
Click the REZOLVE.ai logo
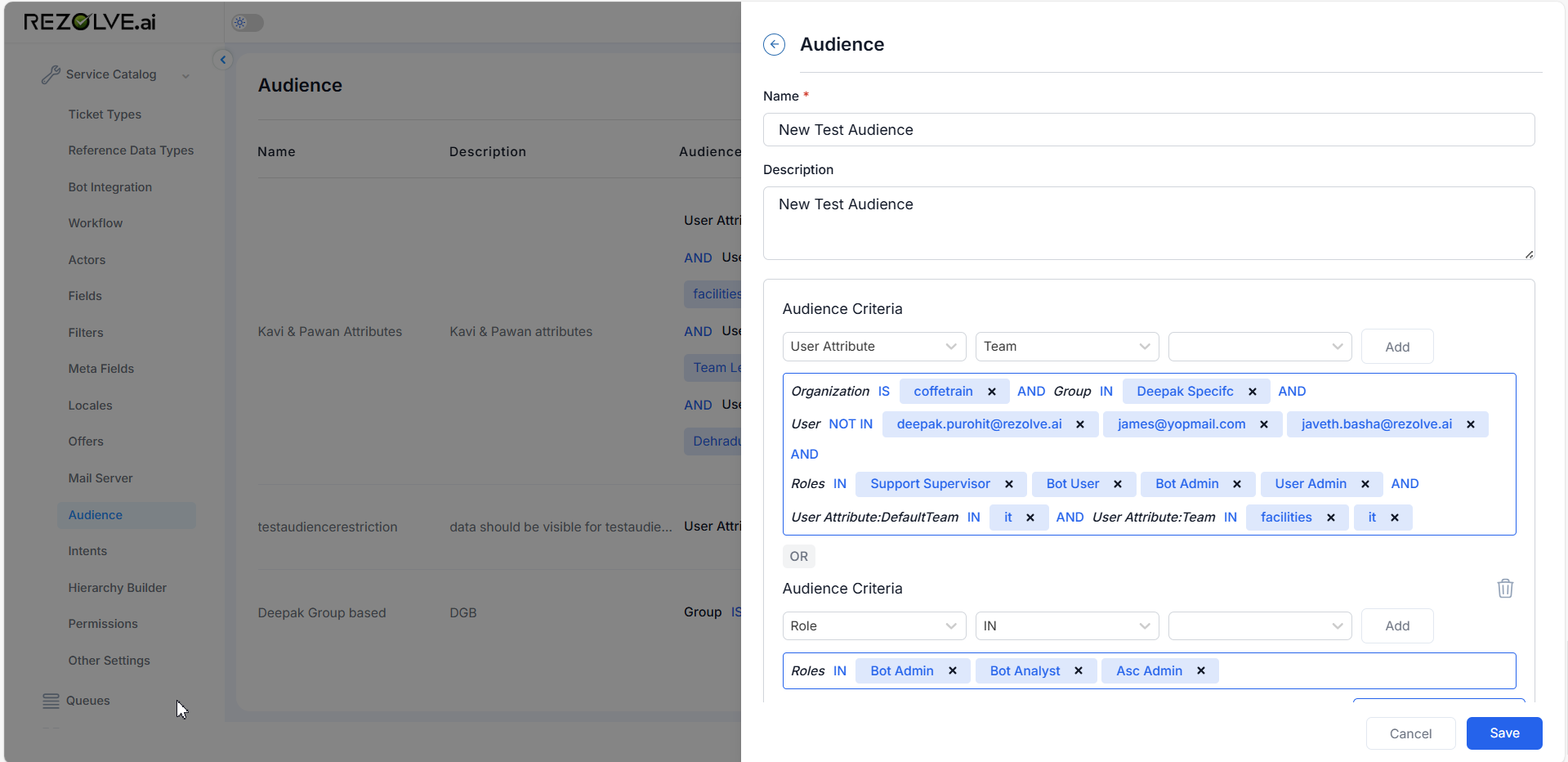coord(90,22)
